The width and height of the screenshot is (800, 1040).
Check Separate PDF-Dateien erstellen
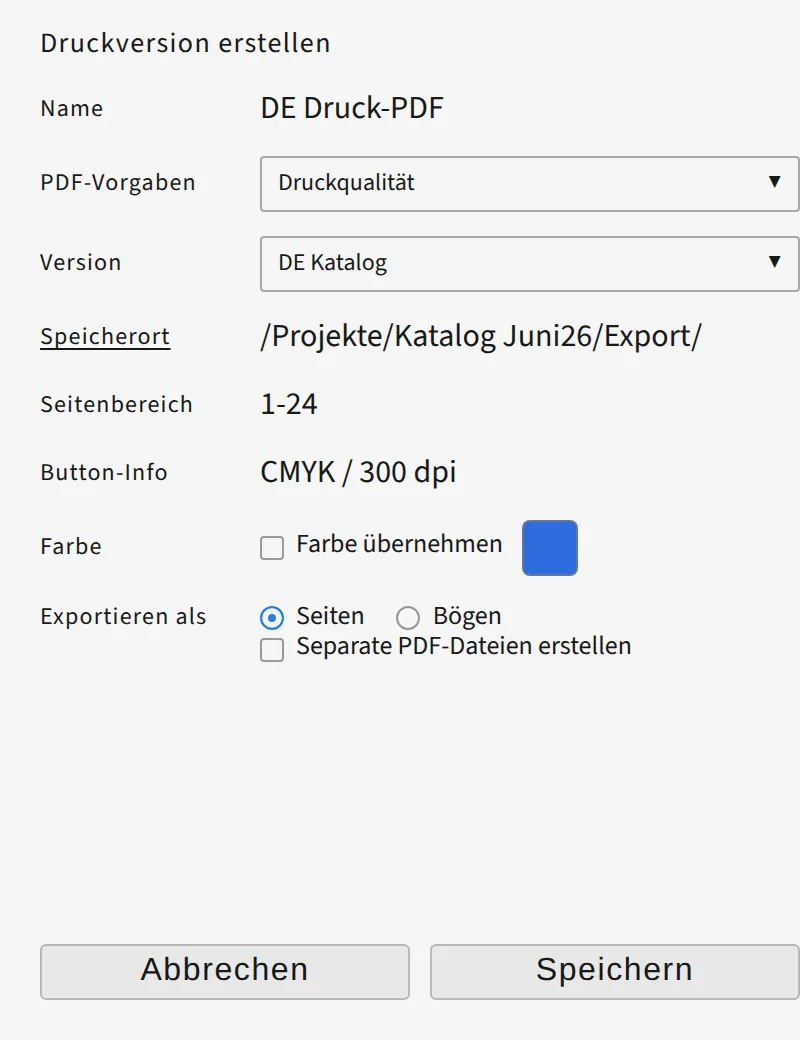(x=272, y=650)
